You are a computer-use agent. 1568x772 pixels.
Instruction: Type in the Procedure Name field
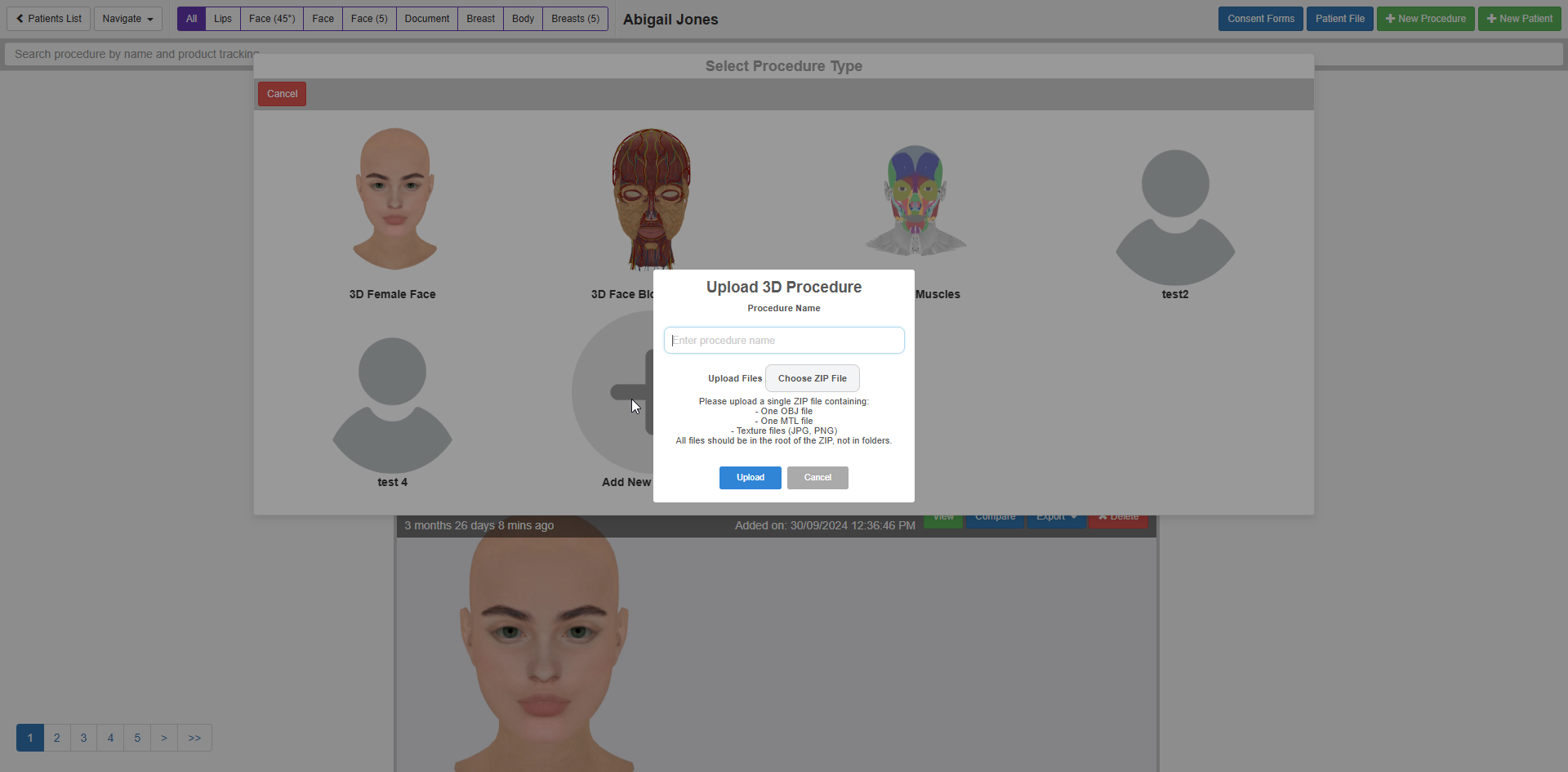click(783, 341)
